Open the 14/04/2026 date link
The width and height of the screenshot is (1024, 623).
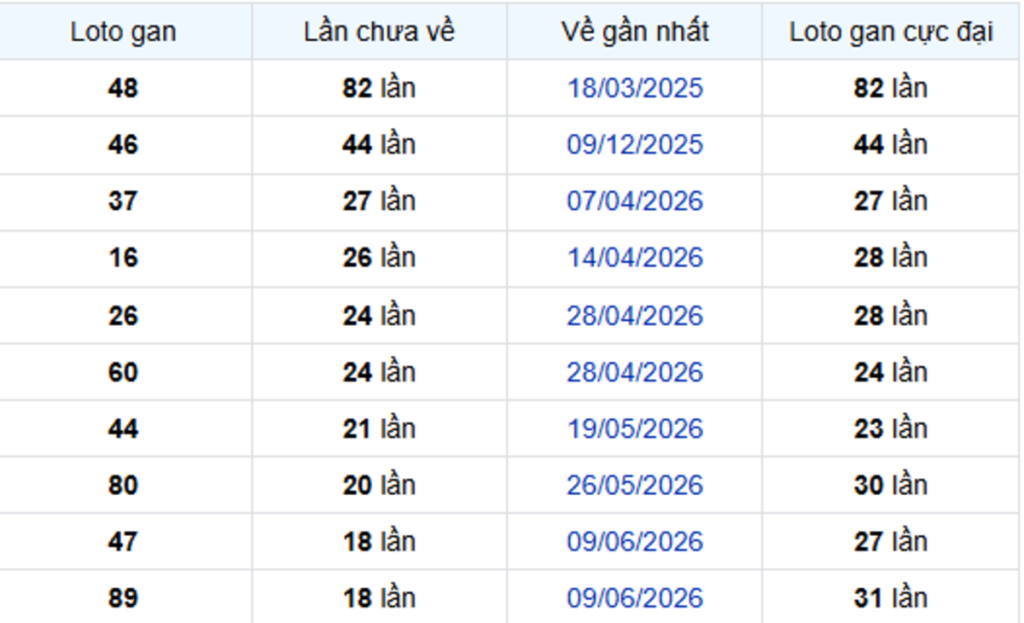click(635, 258)
